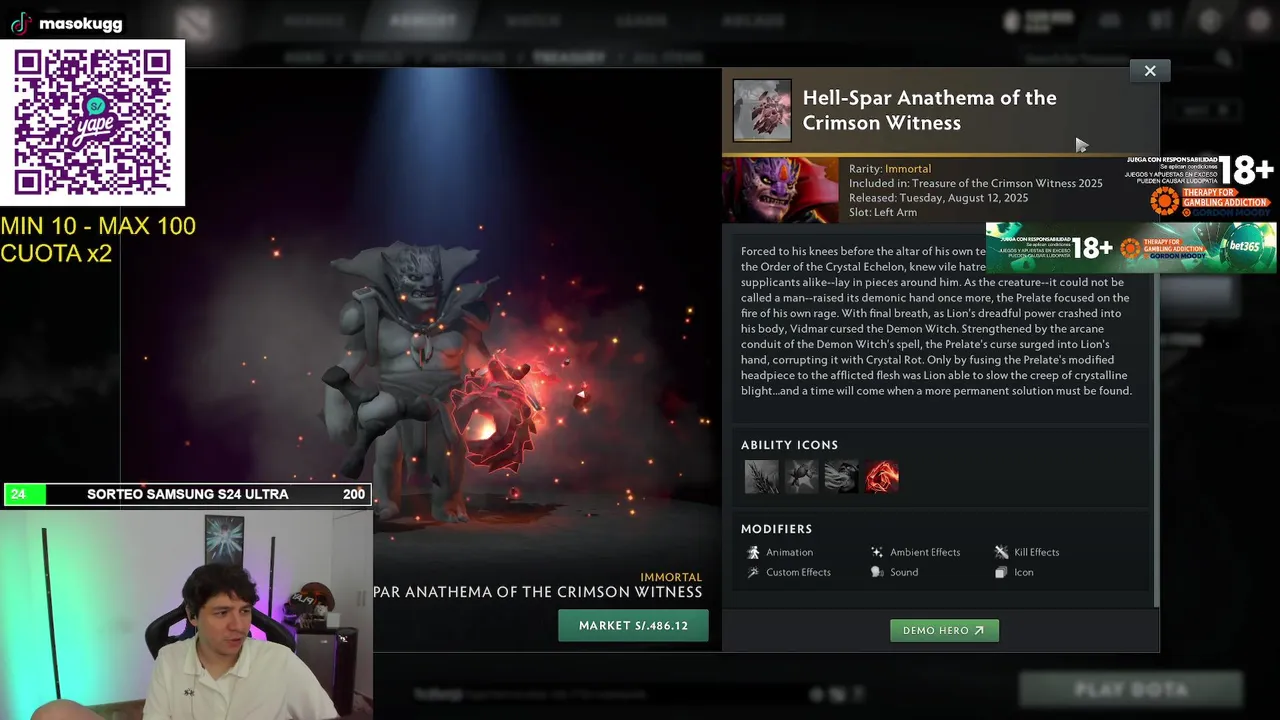Select the second gray ability icon
Viewport: 1280px width, 720px height.
click(801, 477)
